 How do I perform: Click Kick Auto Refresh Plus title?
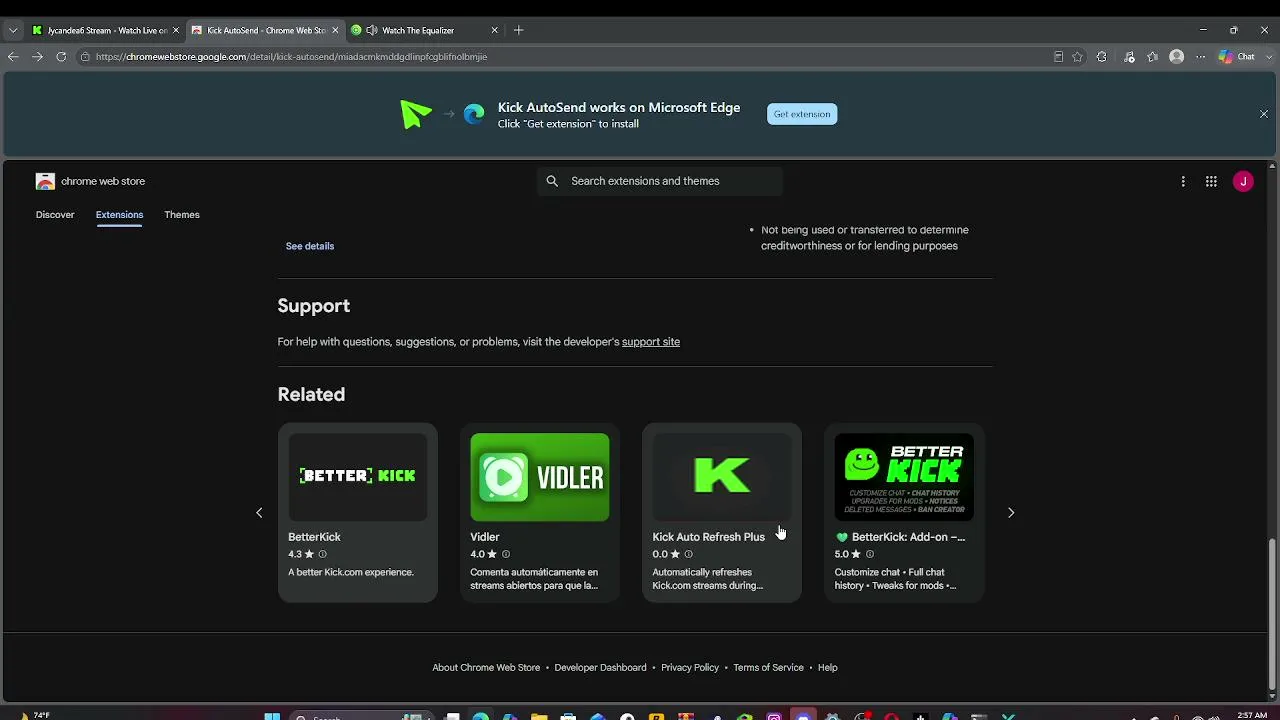point(709,537)
